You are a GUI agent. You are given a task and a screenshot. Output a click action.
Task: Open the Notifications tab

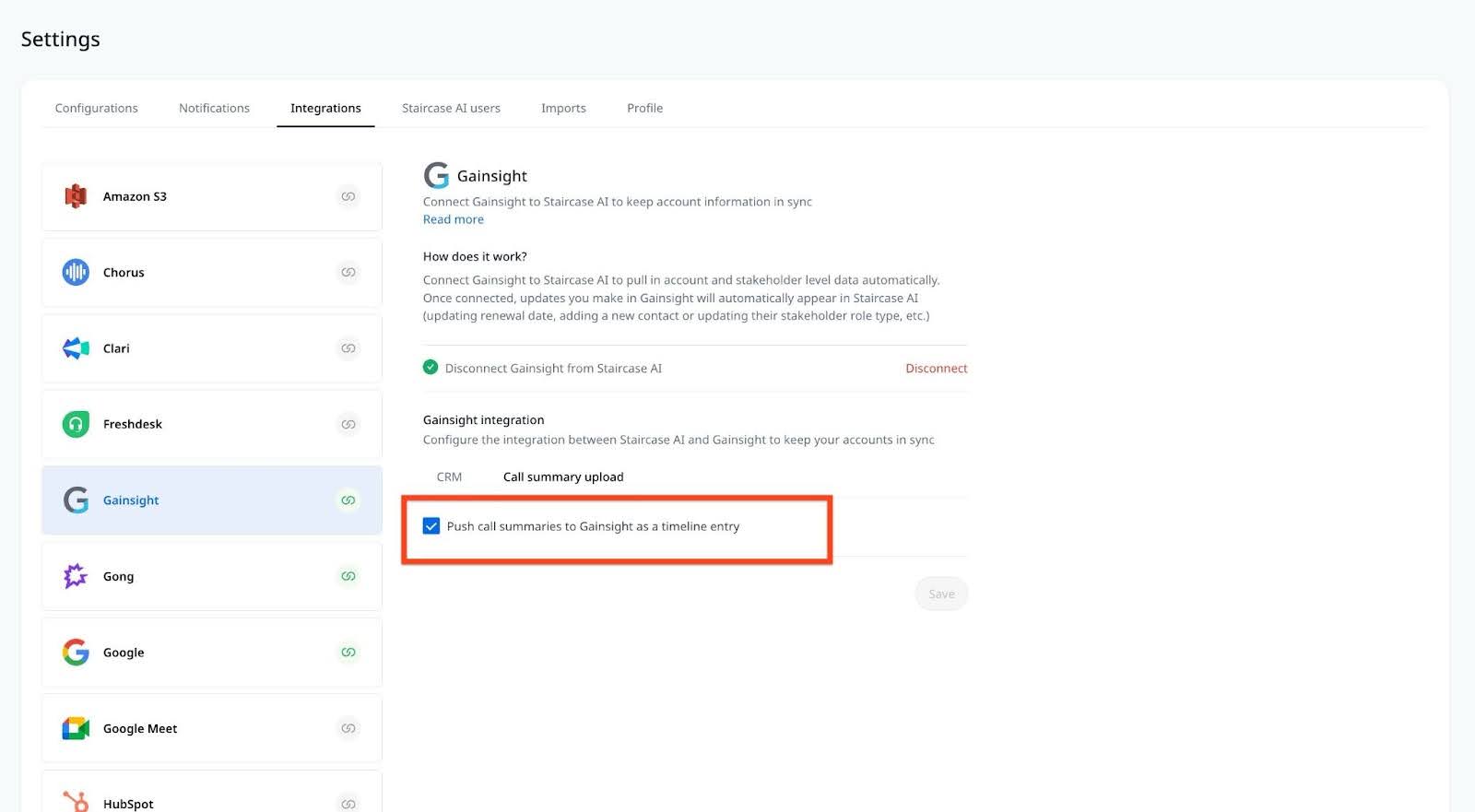click(214, 108)
